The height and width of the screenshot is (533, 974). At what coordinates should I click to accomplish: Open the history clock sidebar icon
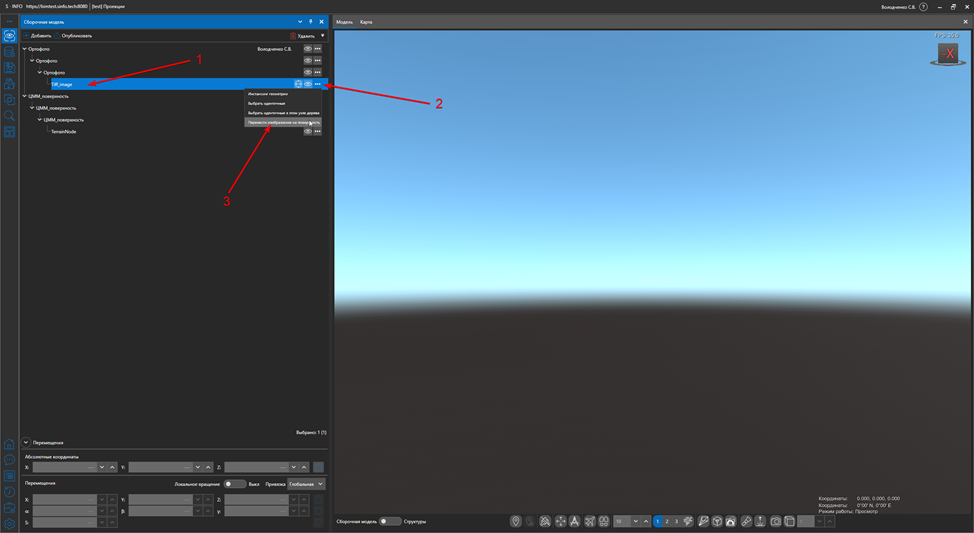coord(9,492)
